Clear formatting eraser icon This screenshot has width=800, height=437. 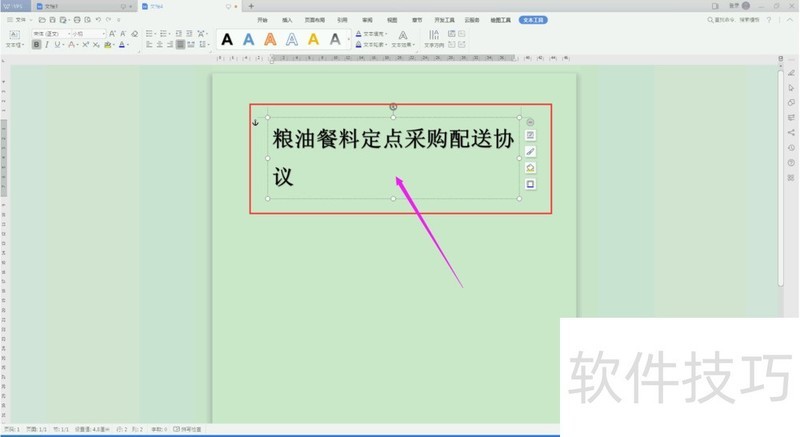point(134,34)
